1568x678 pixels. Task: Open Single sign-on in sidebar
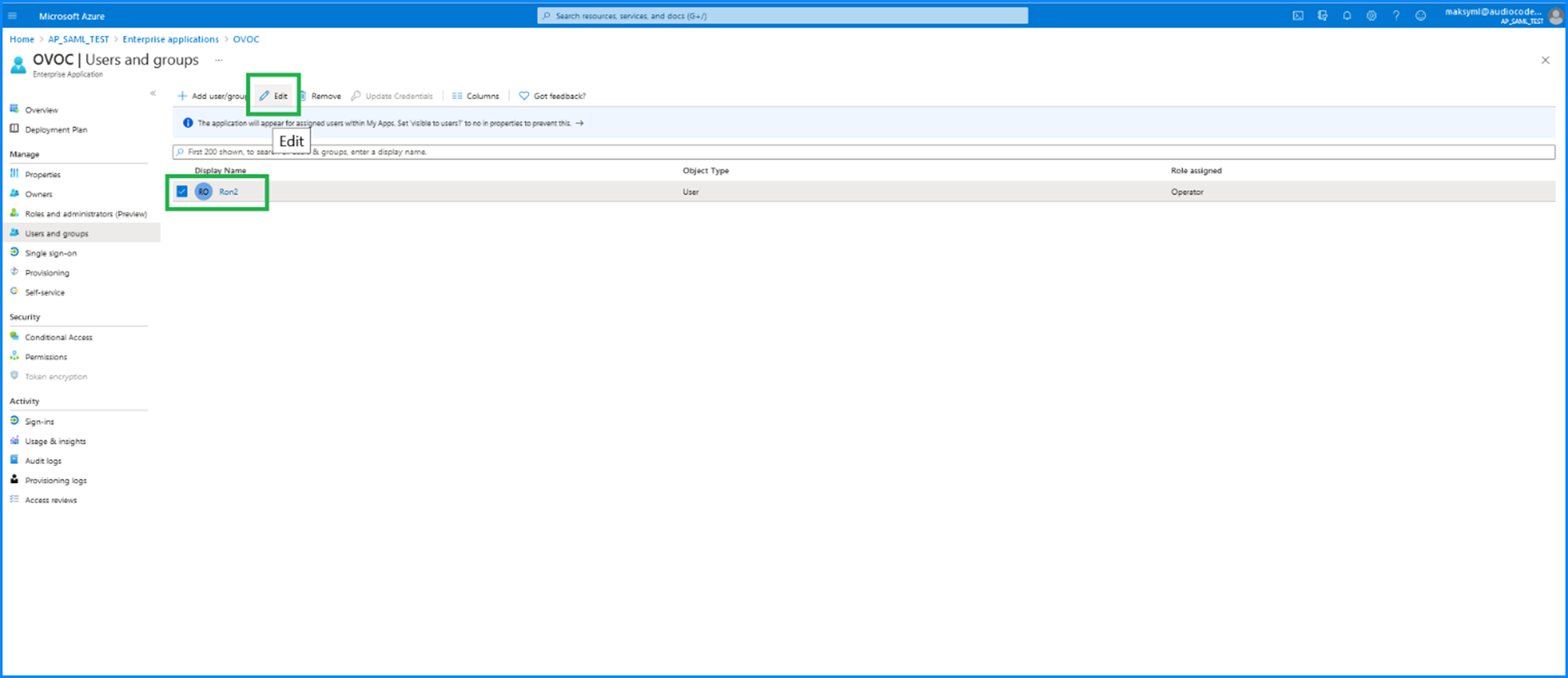click(x=50, y=253)
